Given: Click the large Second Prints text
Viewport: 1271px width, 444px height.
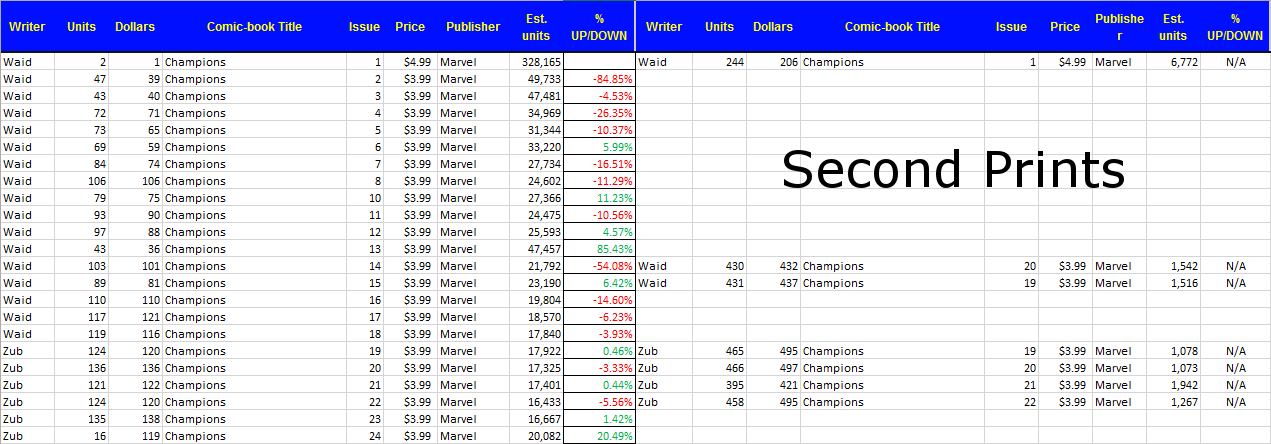Looking at the screenshot, I should tap(952, 170).
